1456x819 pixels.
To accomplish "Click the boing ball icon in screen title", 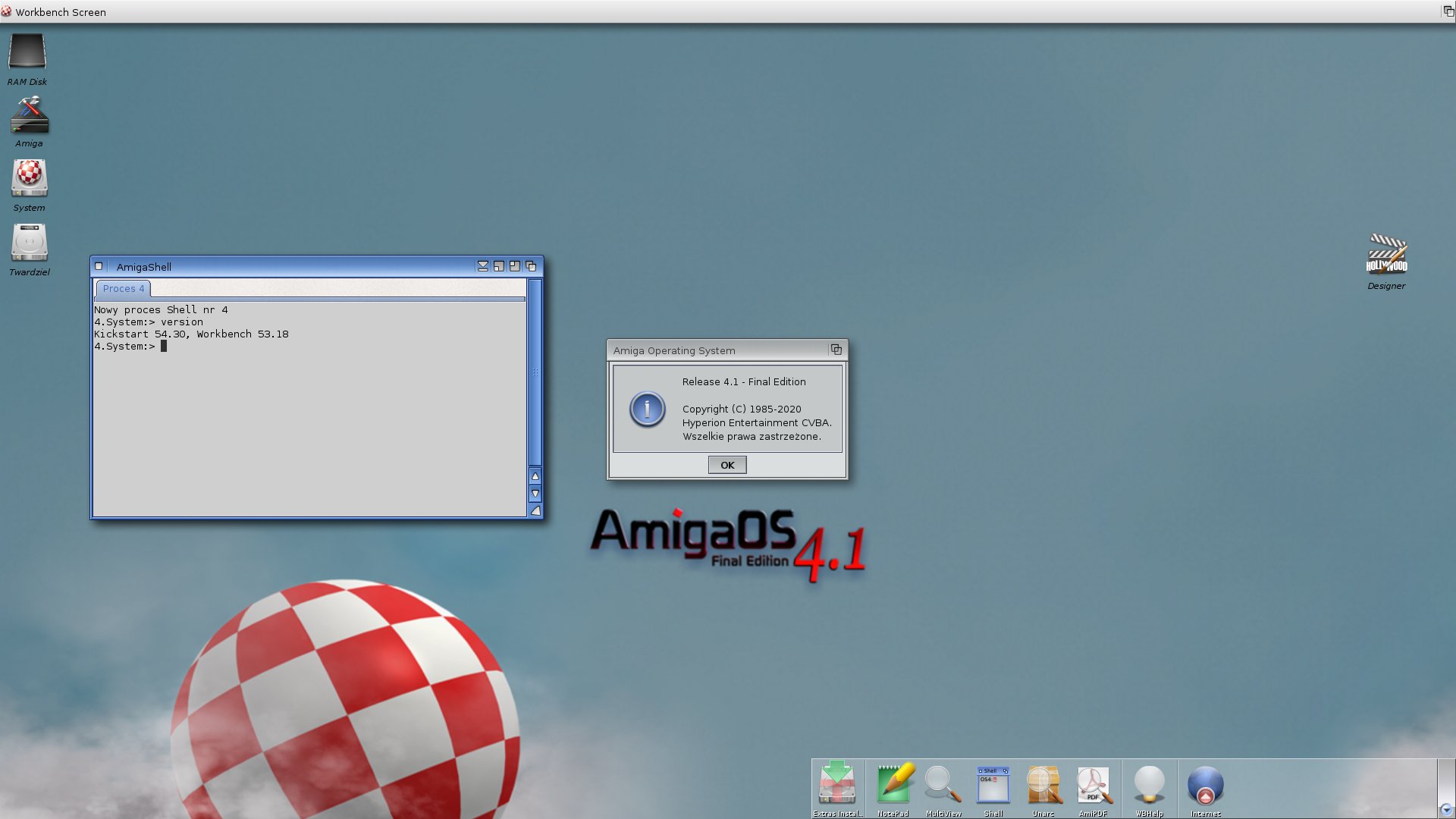I will [7, 11].
